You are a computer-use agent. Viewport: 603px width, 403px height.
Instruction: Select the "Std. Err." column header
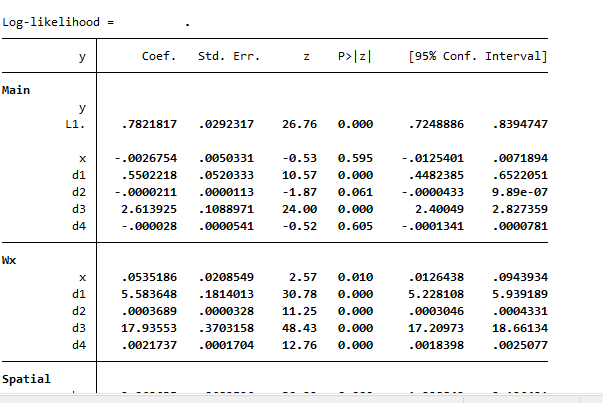pos(229,56)
